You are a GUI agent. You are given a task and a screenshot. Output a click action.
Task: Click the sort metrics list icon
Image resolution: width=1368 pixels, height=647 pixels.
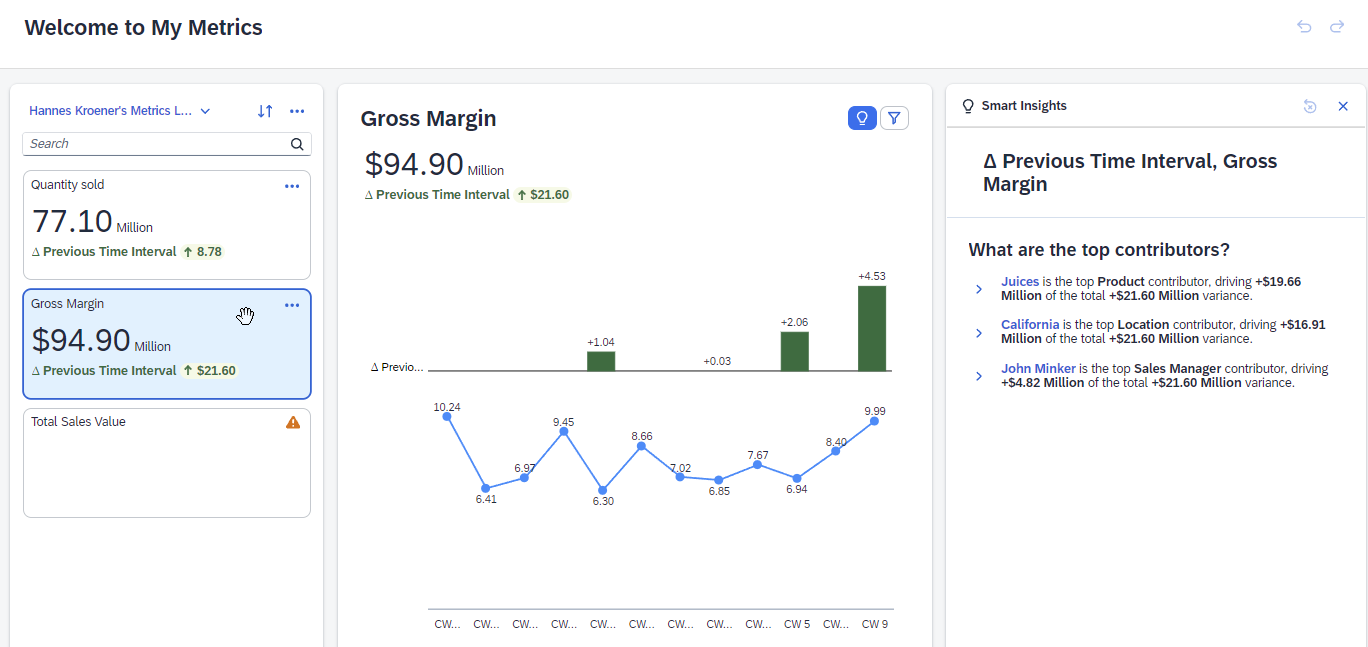pos(265,111)
